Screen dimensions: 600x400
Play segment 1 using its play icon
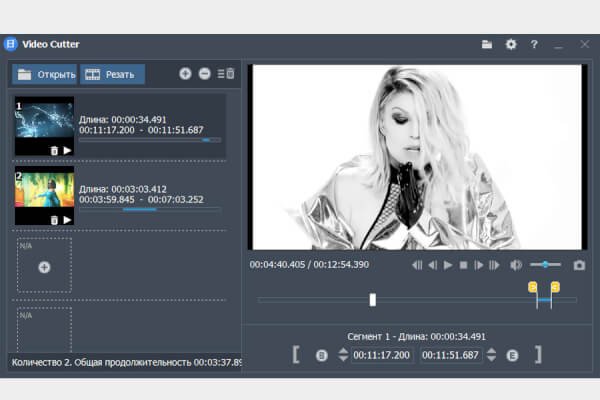(x=67, y=150)
